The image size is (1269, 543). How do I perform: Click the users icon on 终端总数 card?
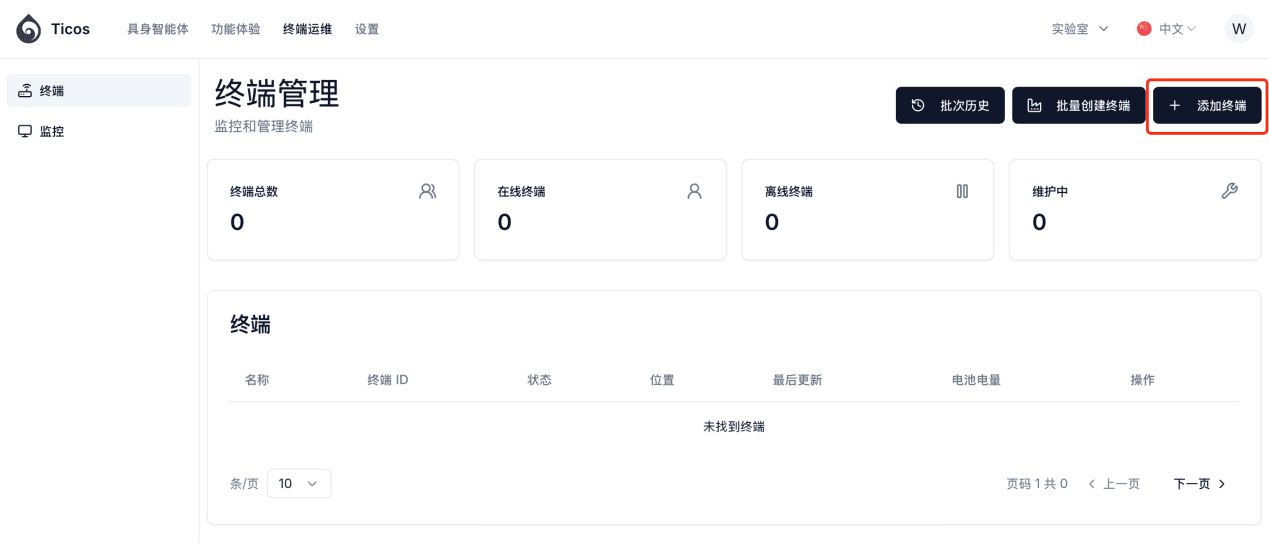point(427,191)
